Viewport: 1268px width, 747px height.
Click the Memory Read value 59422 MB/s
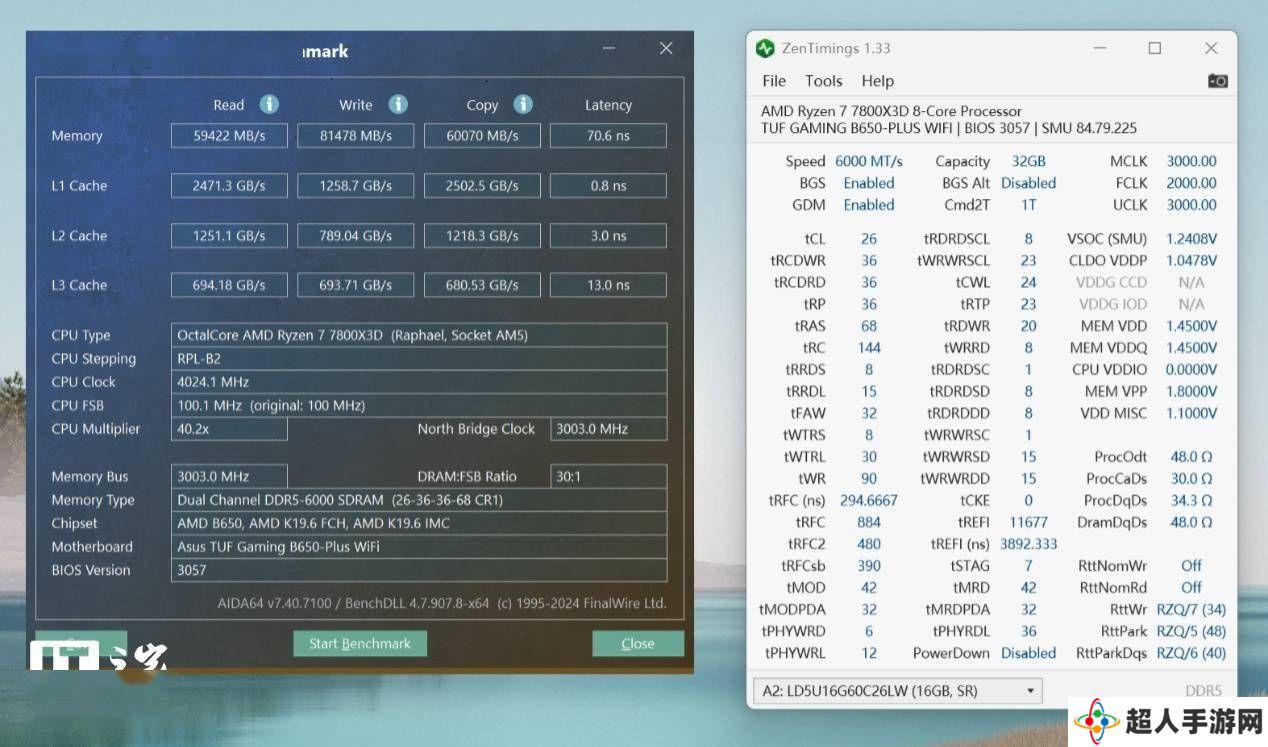[229, 136]
